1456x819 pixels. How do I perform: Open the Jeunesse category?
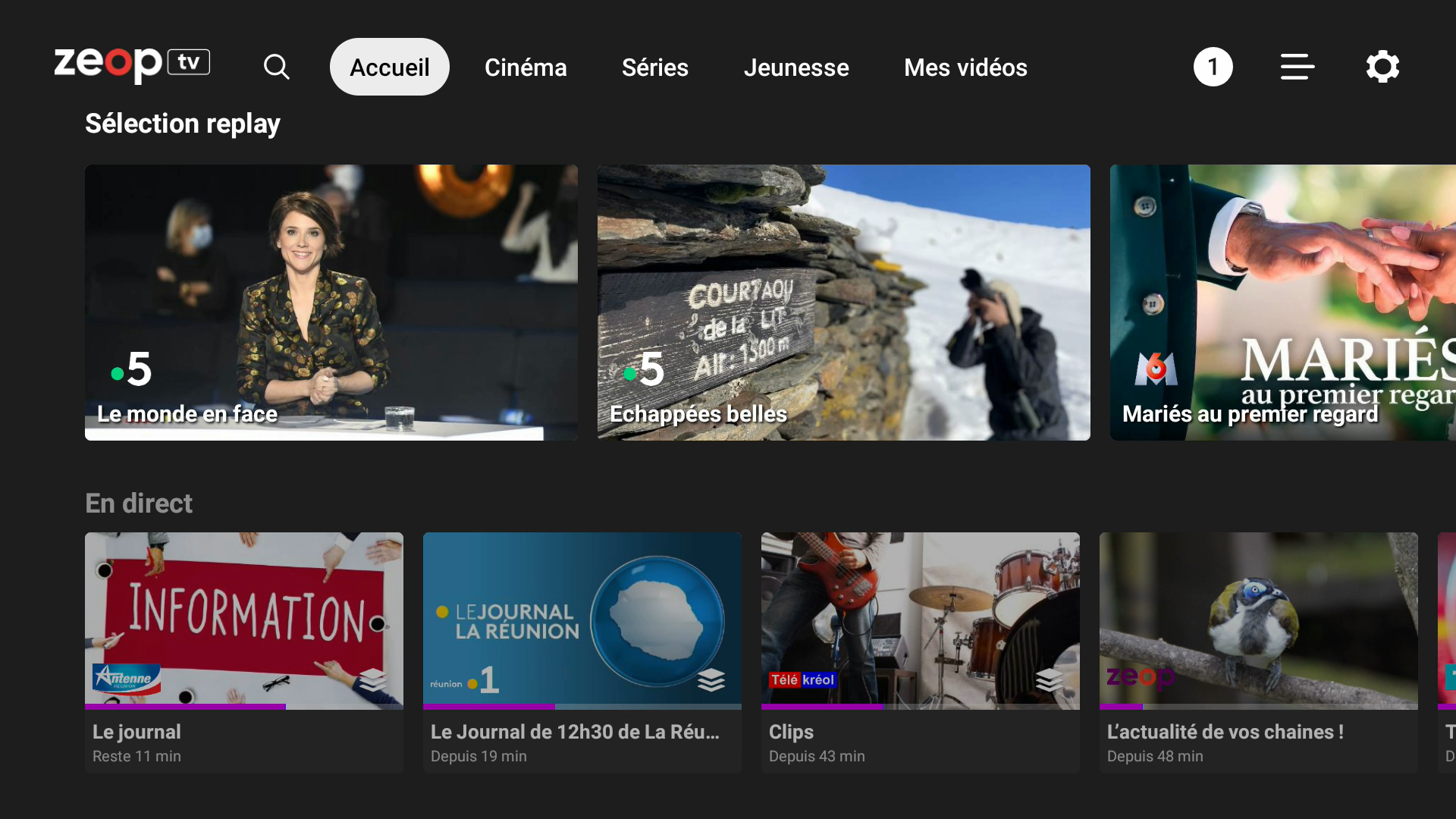[796, 67]
